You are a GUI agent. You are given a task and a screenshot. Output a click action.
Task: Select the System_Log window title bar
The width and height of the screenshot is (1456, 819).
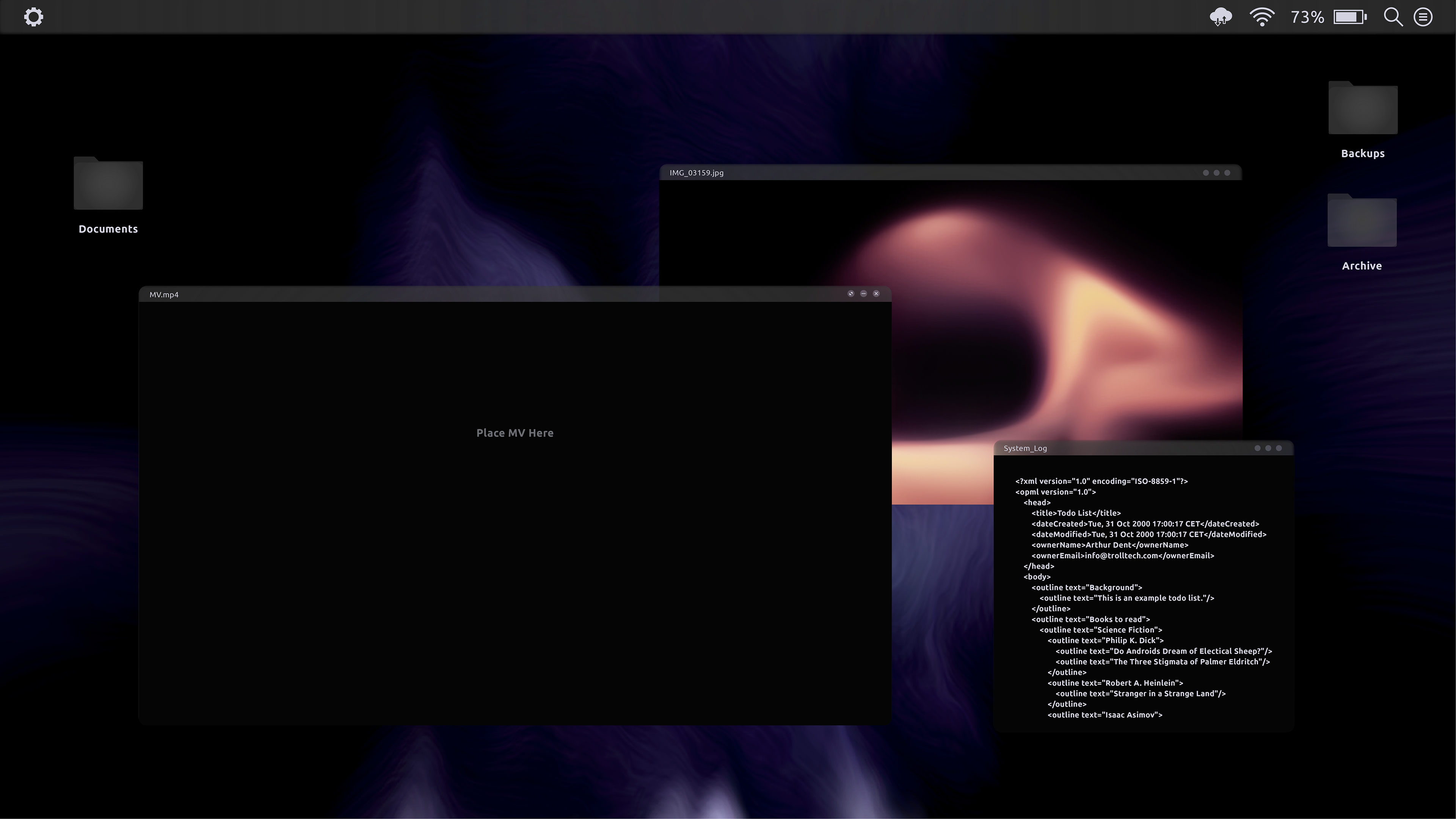point(1130,448)
